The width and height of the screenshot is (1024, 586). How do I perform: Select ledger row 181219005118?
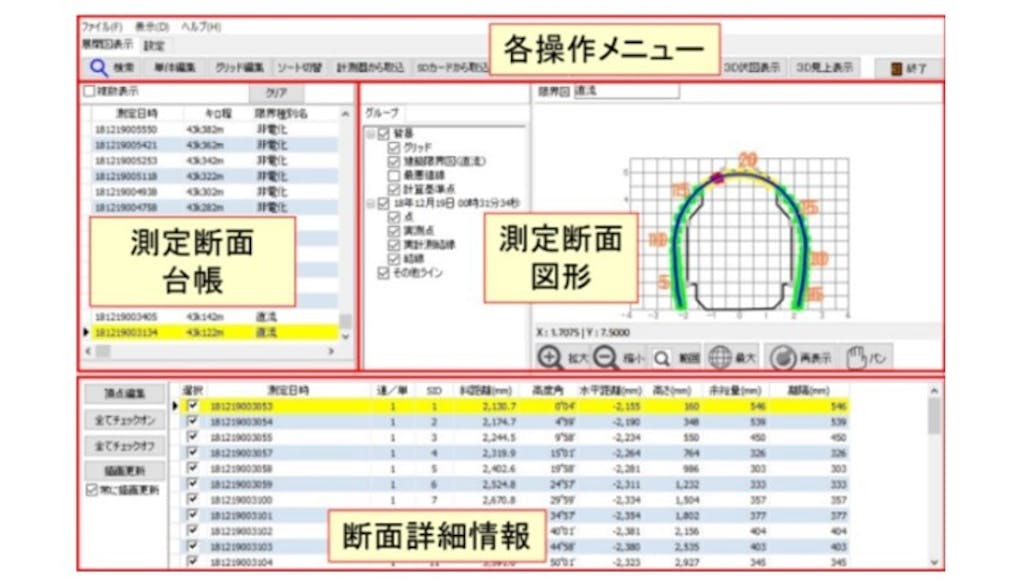coord(214,176)
